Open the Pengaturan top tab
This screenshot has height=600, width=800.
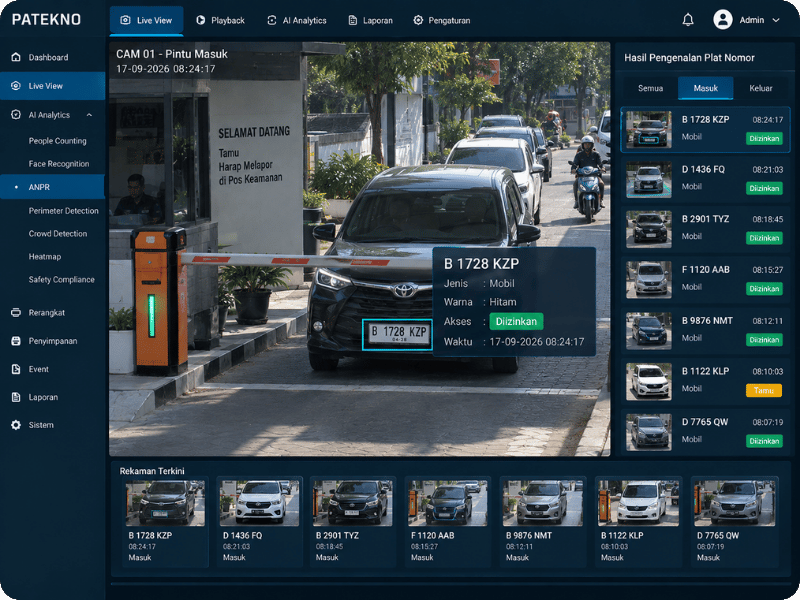pyautogui.click(x=442, y=20)
